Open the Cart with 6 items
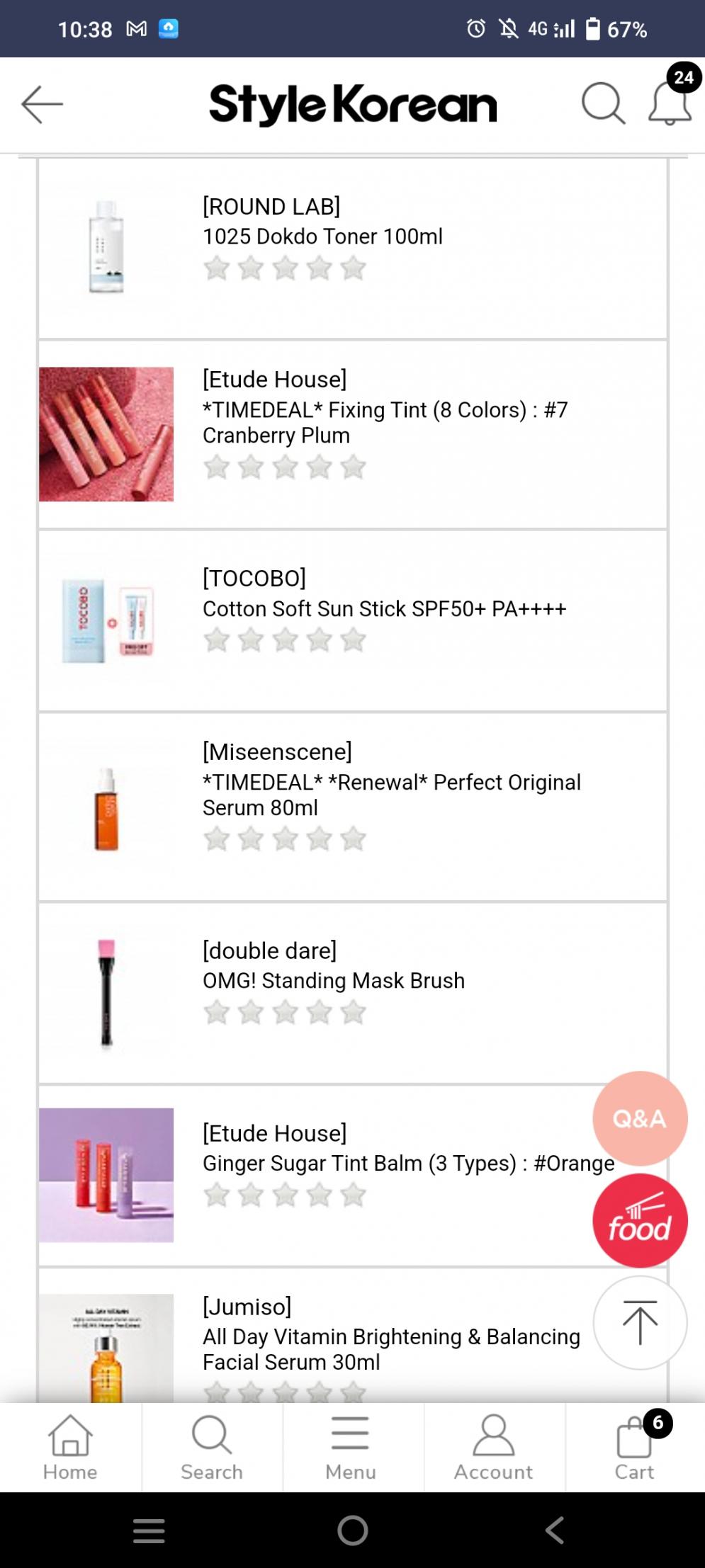705x1568 pixels. pos(635,1448)
